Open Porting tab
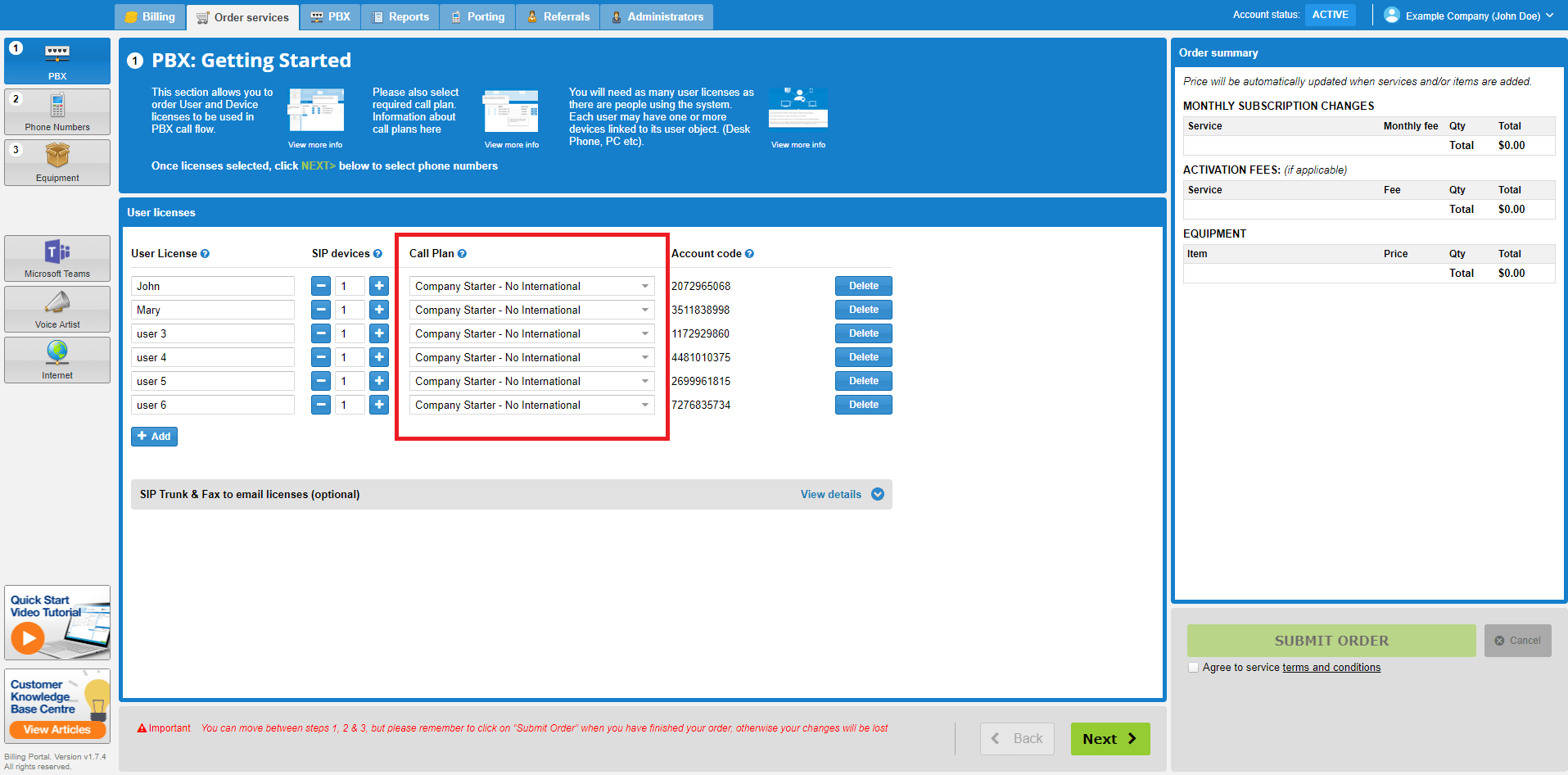Image resolution: width=1568 pixels, height=775 pixels. pos(477,16)
